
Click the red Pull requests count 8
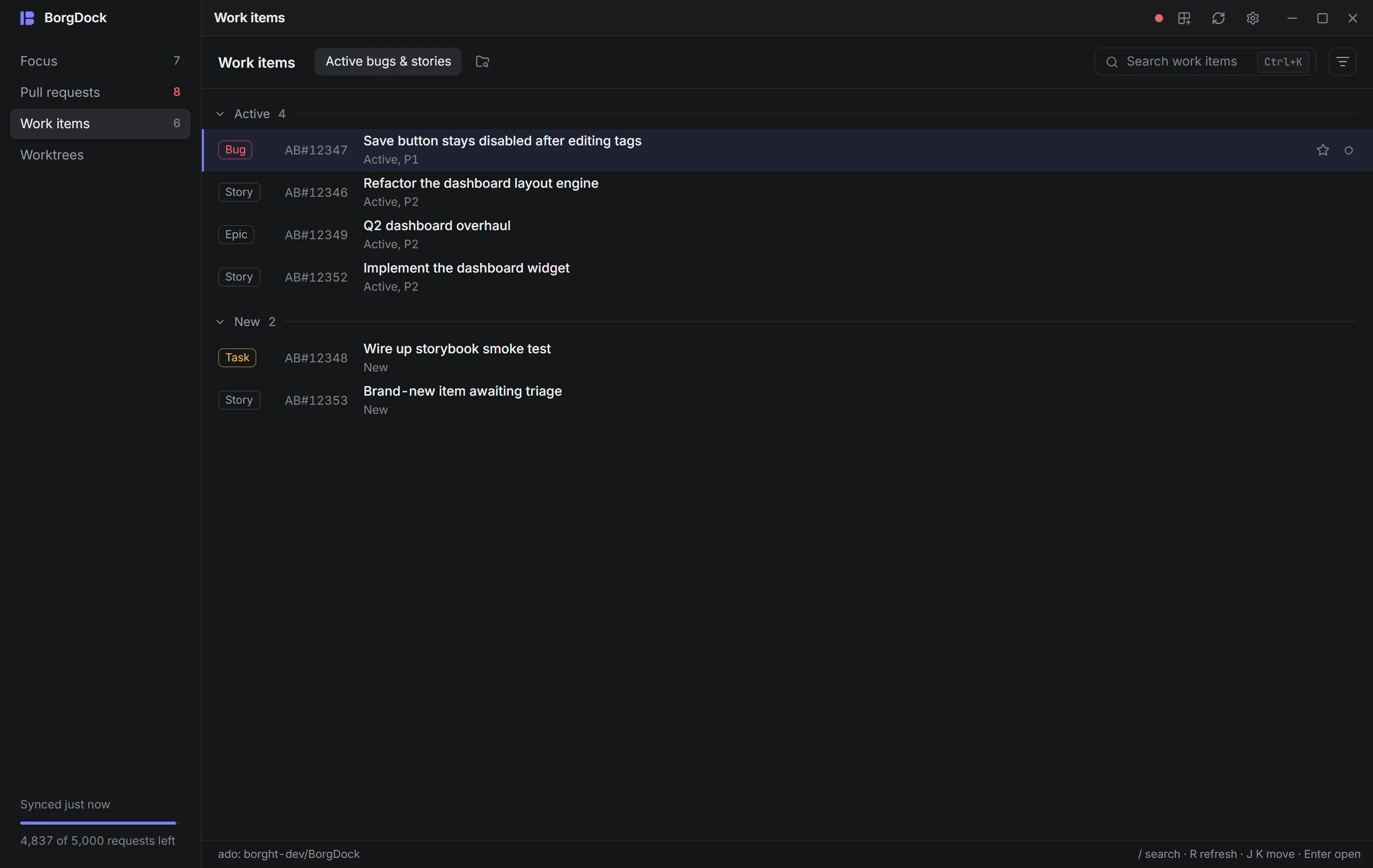[x=177, y=92]
